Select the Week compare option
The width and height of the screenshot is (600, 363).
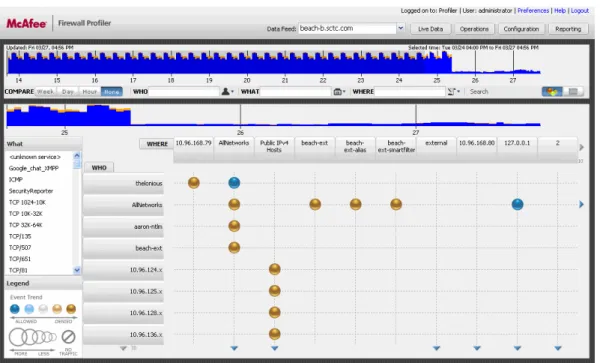[45, 92]
